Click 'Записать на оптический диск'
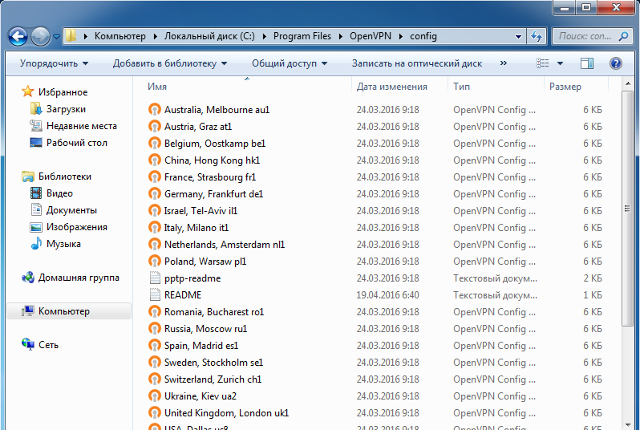Screen dimensions: 640x430 tap(417, 64)
